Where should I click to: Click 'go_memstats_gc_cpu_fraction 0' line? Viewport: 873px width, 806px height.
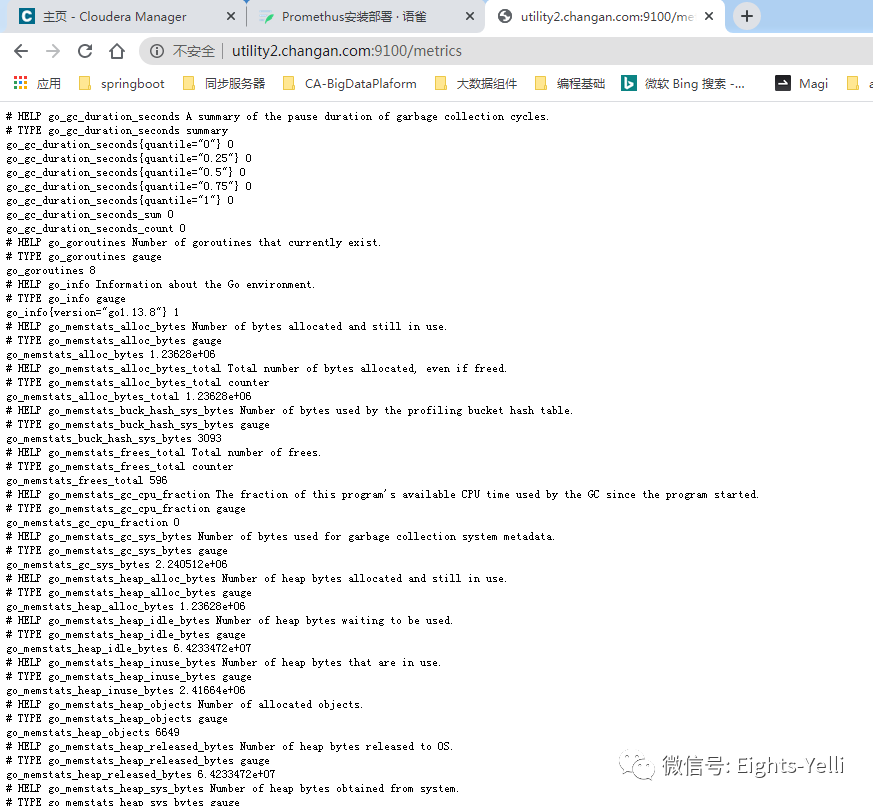(x=92, y=523)
